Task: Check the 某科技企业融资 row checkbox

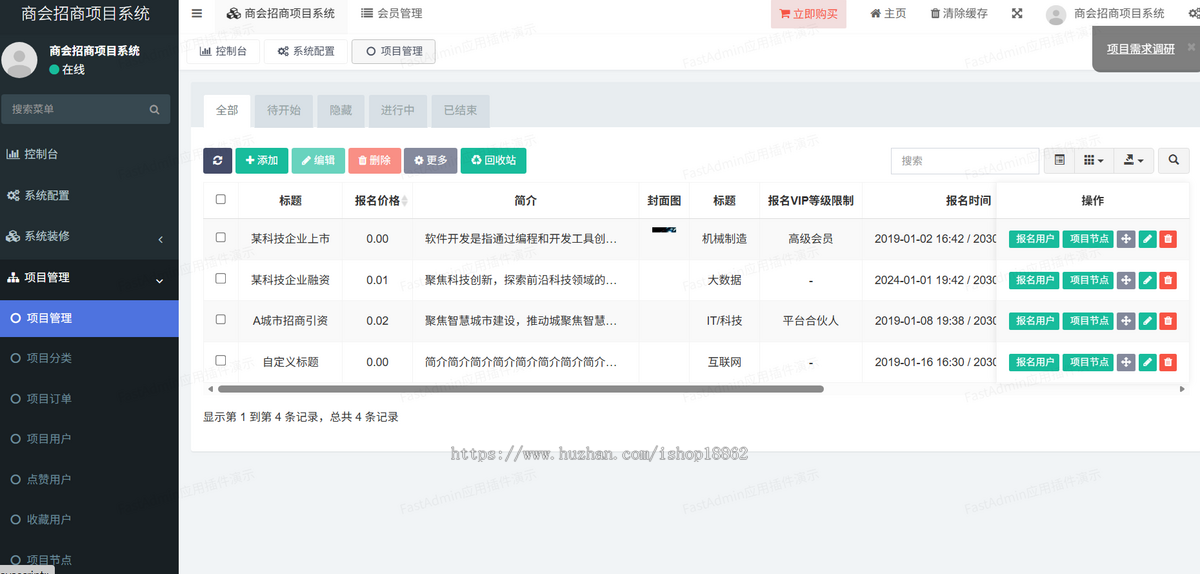Action: [x=221, y=279]
